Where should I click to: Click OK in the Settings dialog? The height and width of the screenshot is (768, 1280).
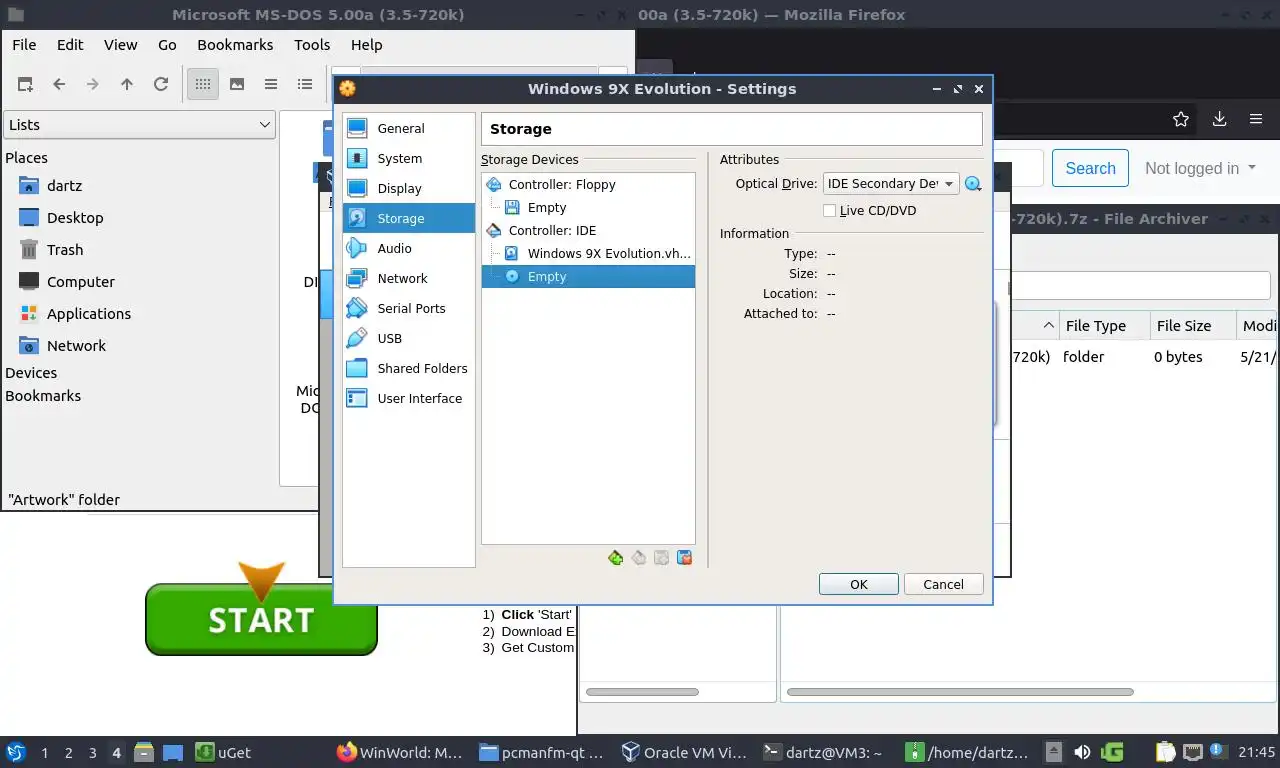[x=859, y=584]
